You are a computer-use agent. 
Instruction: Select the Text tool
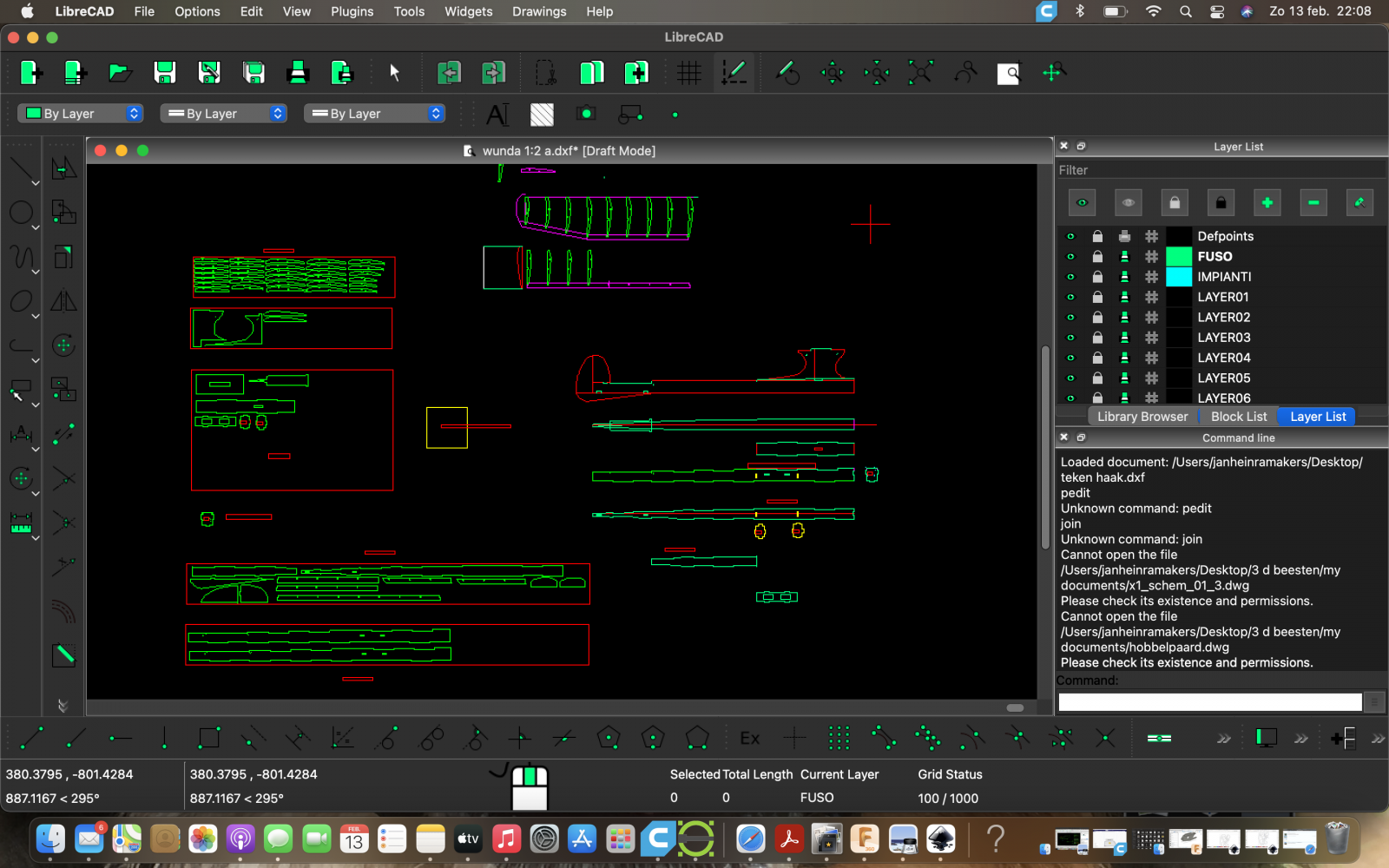[497, 115]
